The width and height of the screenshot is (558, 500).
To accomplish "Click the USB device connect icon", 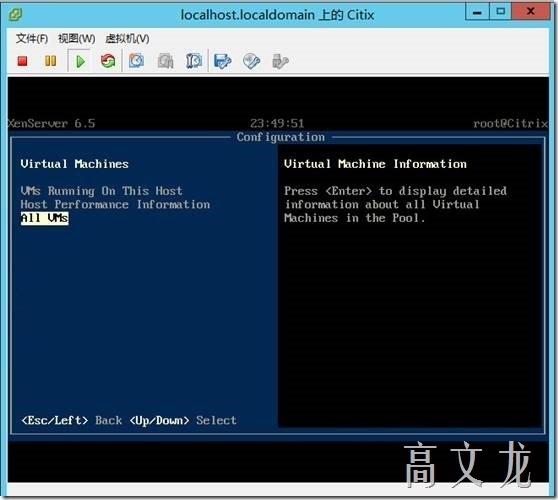I will [280, 61].
